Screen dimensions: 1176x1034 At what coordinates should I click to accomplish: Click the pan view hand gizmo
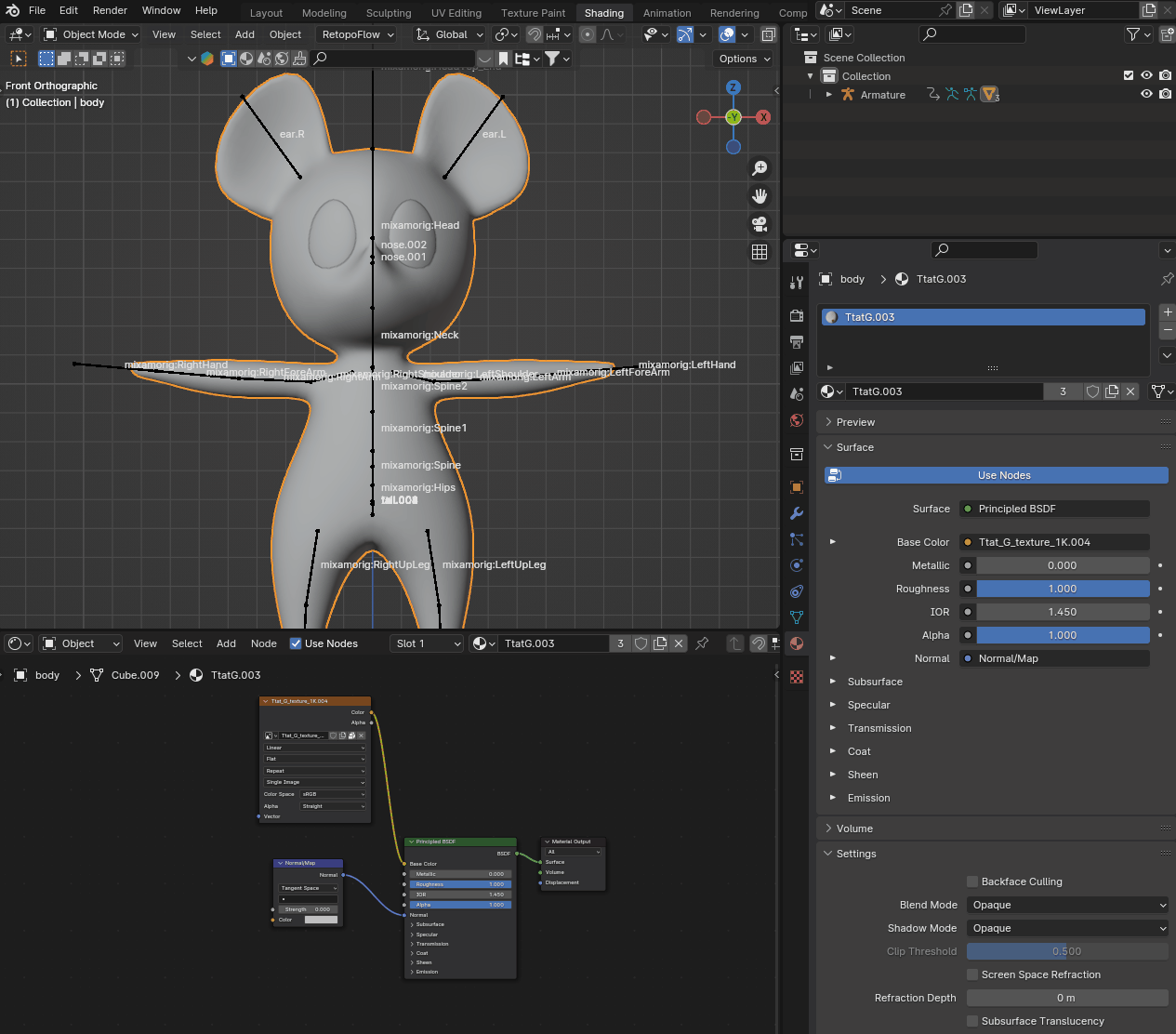pyautogui.click(x=760, y=196)
